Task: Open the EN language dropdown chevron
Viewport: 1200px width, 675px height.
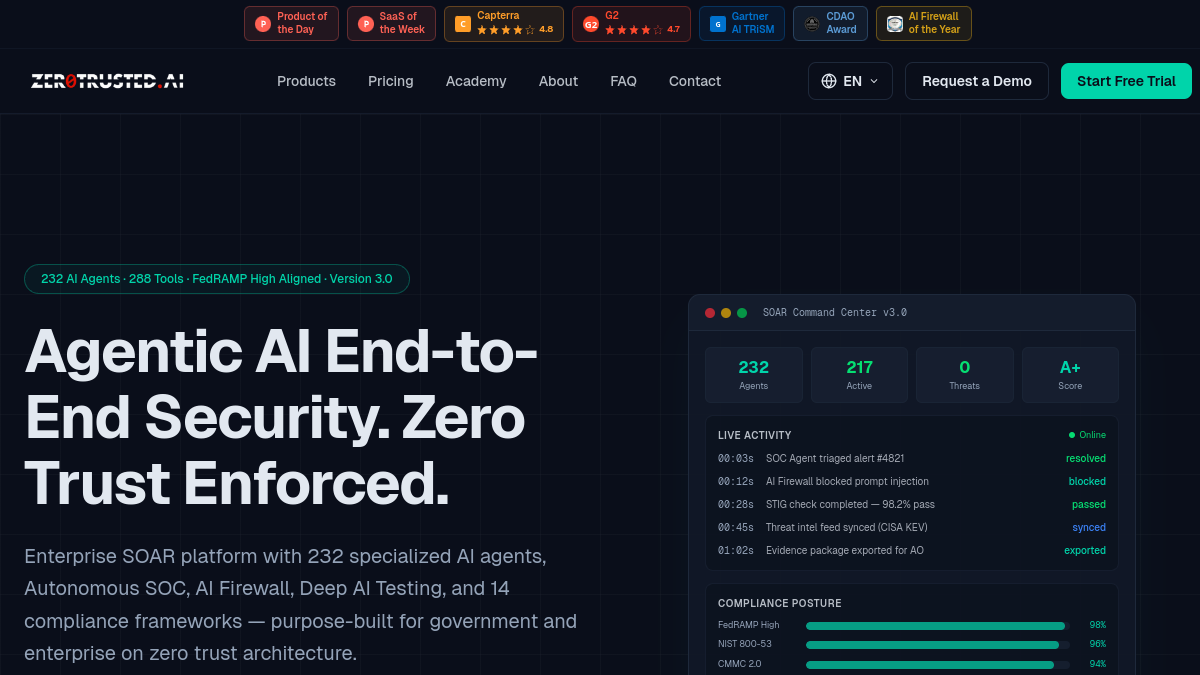Action: coord(874,81)
